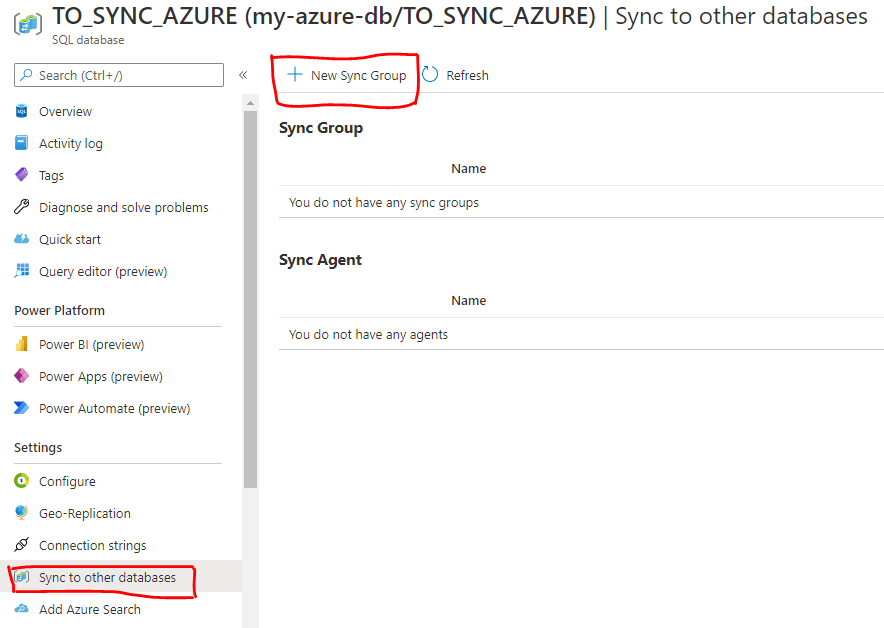Open Geo-Replication settings
The height and width of the screenshot is (628, 884).
(x=85, y=514)
